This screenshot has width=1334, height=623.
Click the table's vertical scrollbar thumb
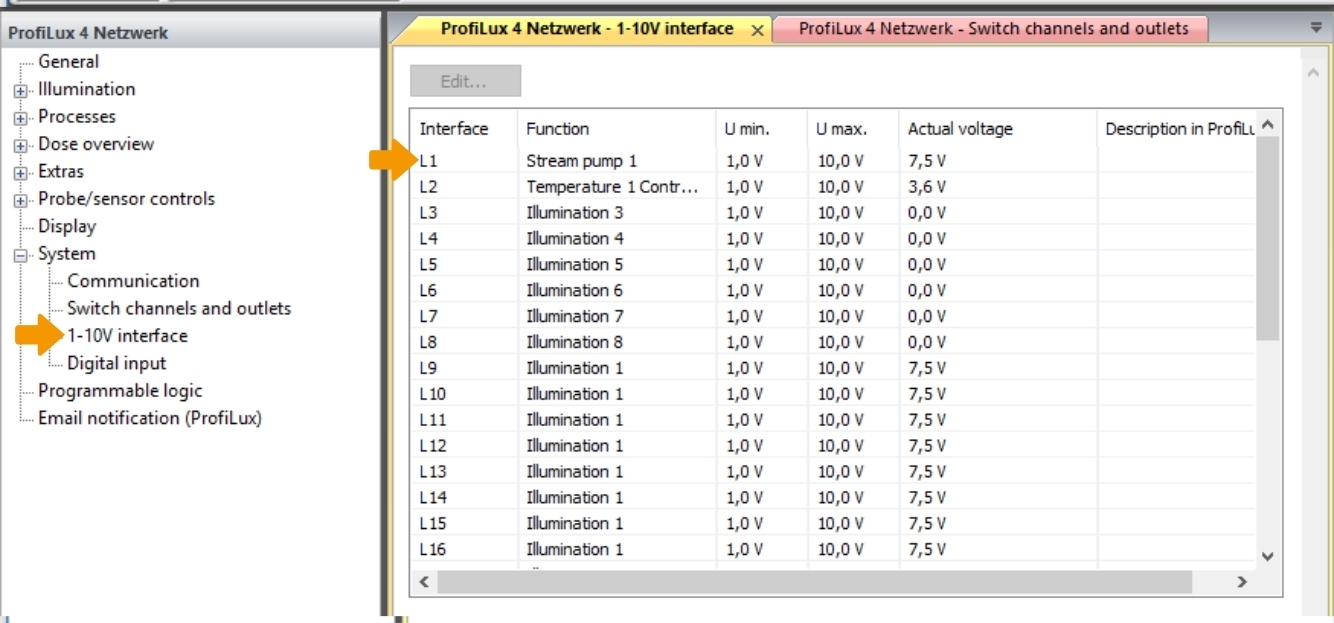pyautogui.click(x=1268, y=239)
